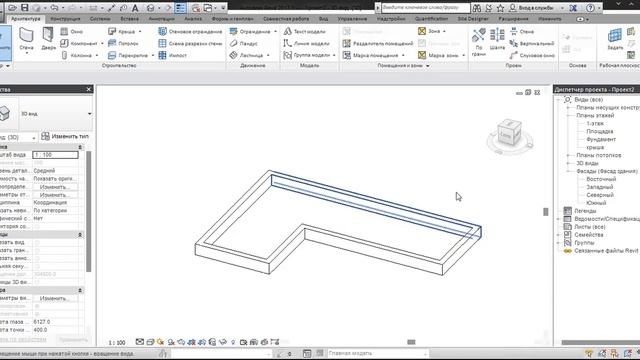Viewport: 640px width, 360px height.
Task: Expand 3D виды node in project browser
Action: pyautogui.click(x=568, y=163)
